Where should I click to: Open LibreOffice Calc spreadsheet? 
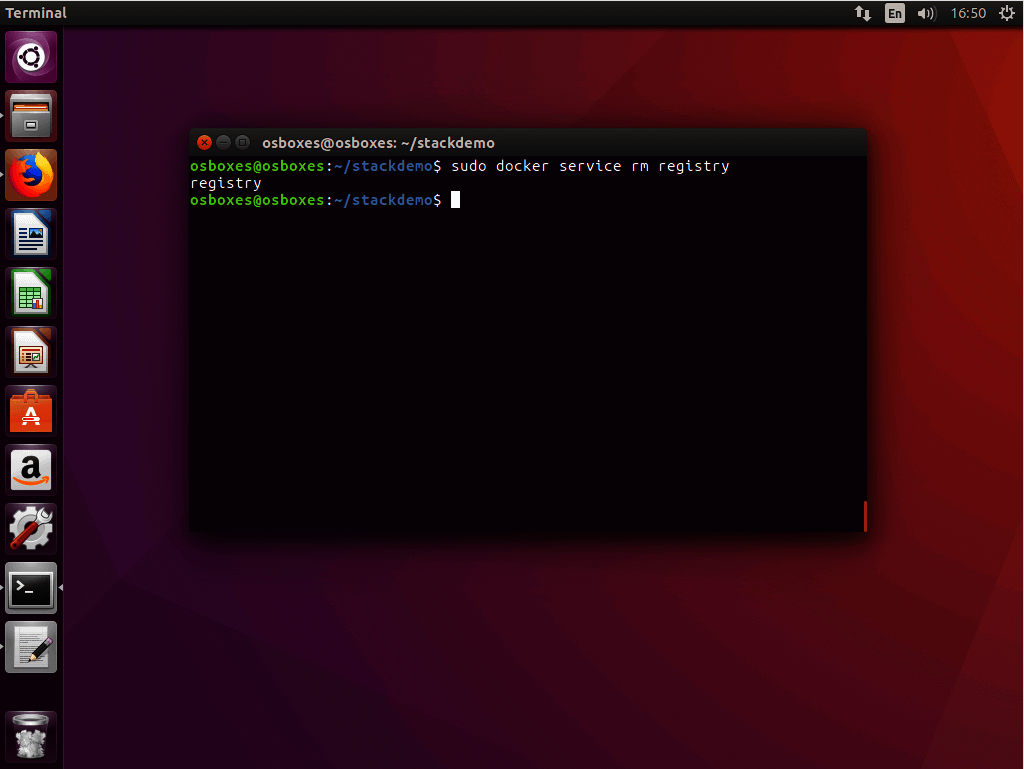tap(31, 293)
